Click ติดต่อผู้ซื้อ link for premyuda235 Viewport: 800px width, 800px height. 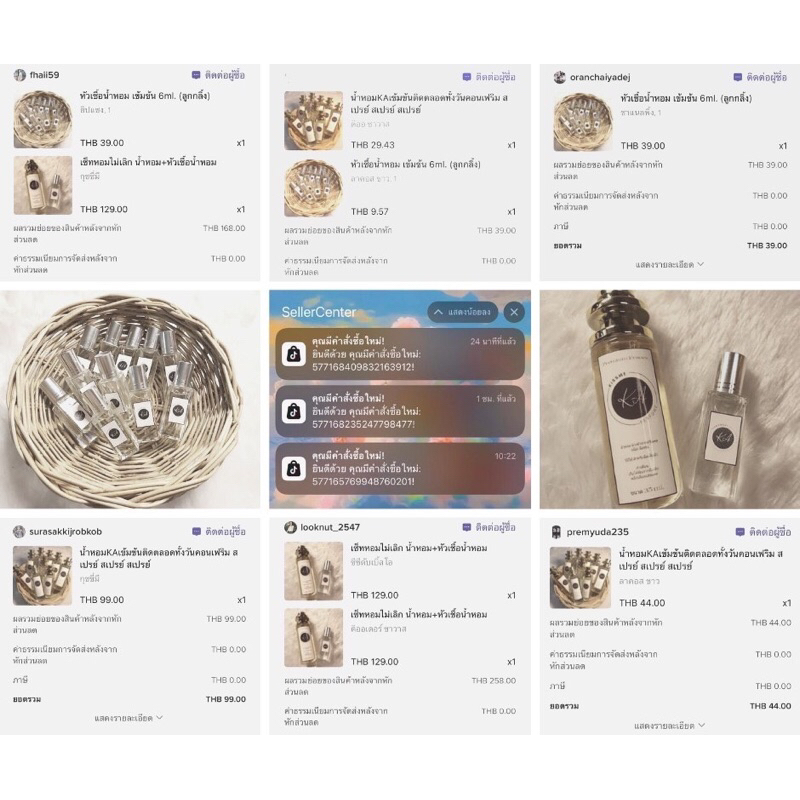tap(770, 532)
